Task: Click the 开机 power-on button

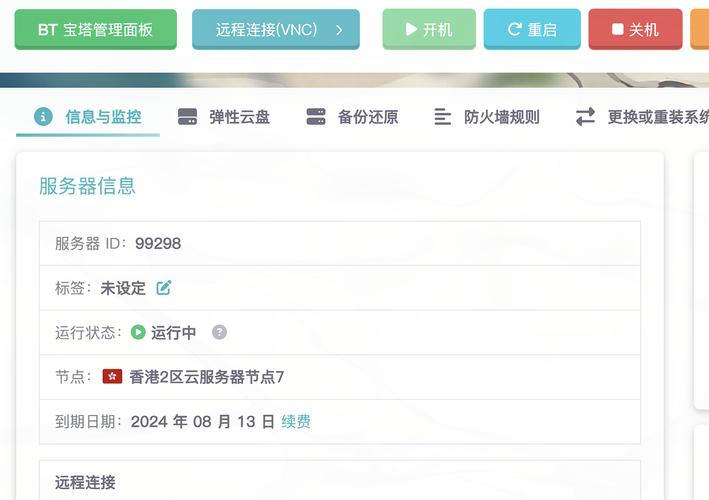Action: tap(429, 29)
